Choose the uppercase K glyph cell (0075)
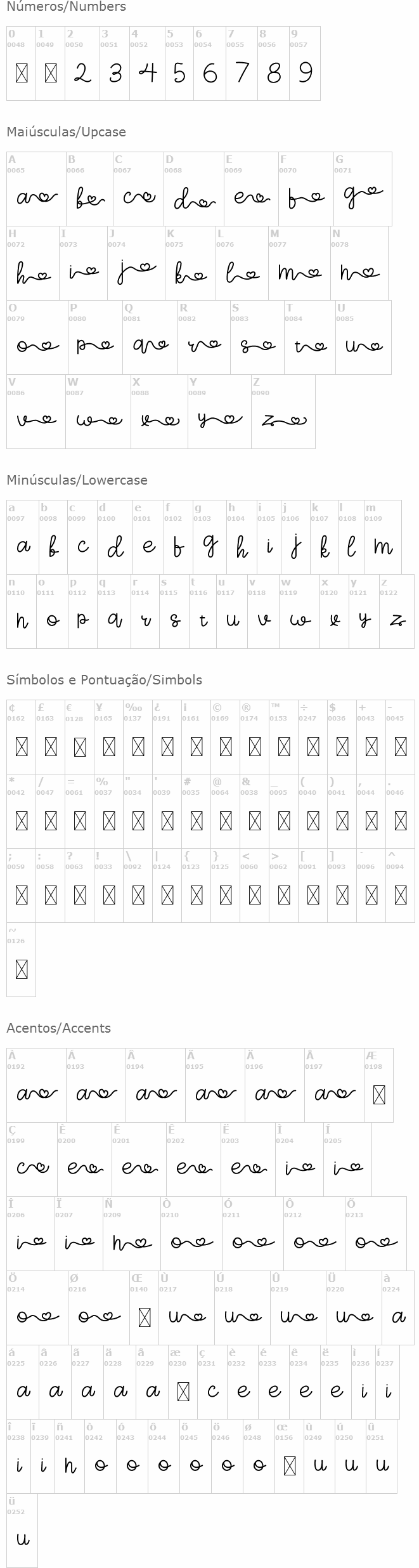Viewport: 419px width, 1568px height. [190, 263]
